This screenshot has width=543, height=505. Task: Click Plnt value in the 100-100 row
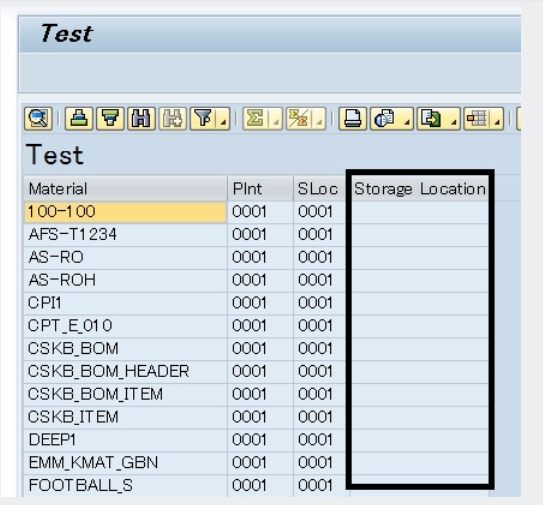pos(260,212)
